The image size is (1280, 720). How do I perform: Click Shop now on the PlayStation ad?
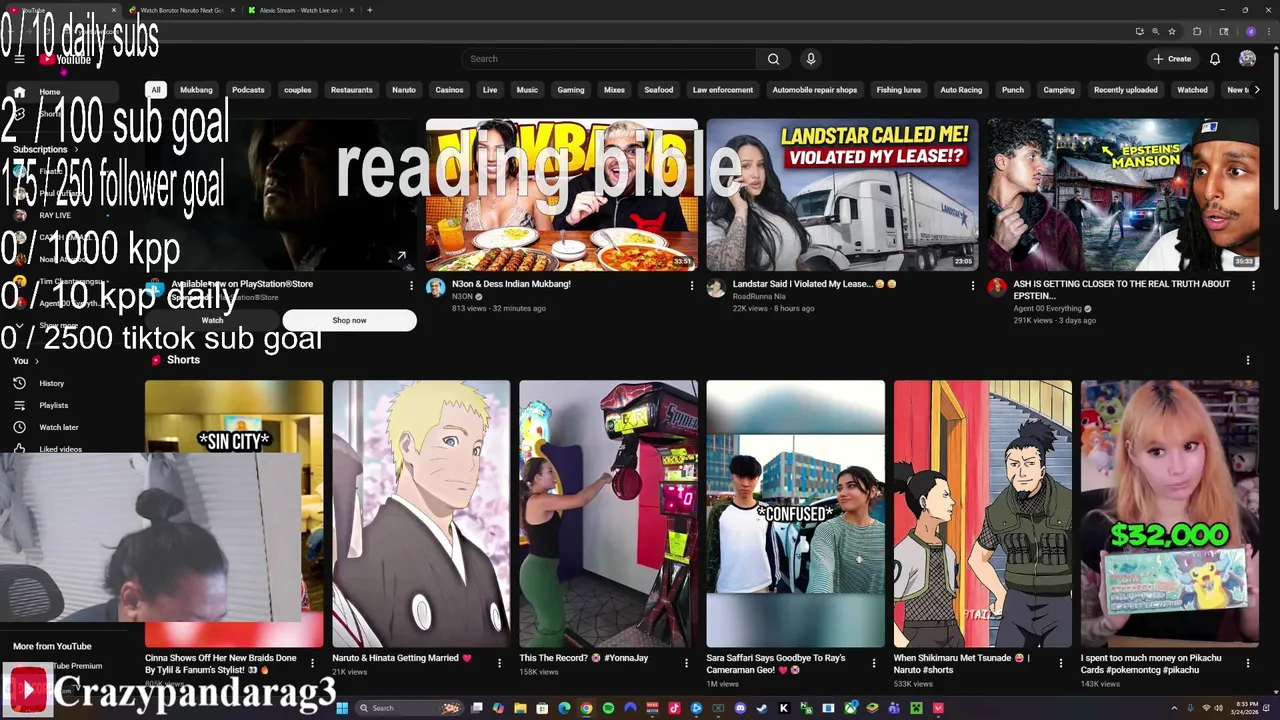click(x=349, y=320)
